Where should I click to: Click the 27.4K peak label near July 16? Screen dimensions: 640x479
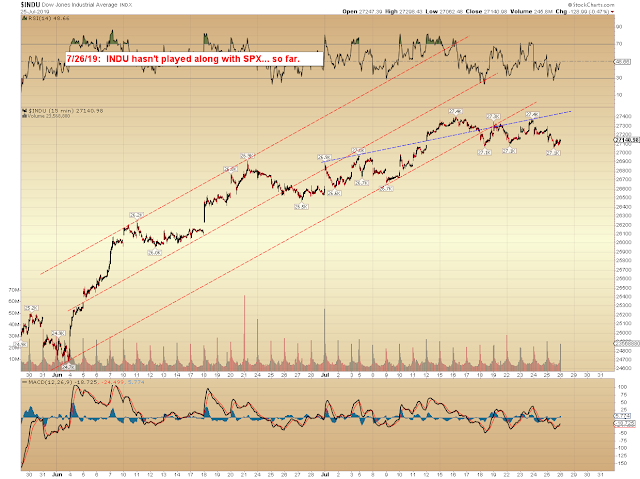[x=455, y=111]
